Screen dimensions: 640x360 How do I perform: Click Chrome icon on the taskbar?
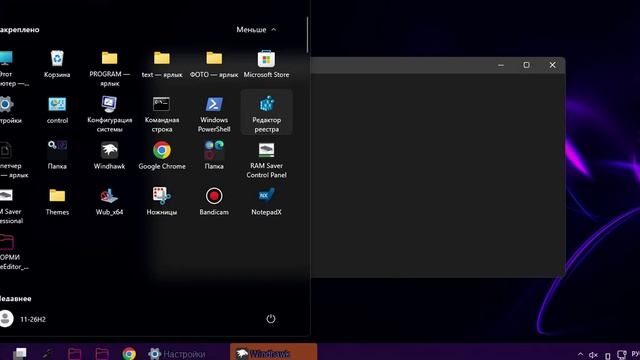pos(129,353)
